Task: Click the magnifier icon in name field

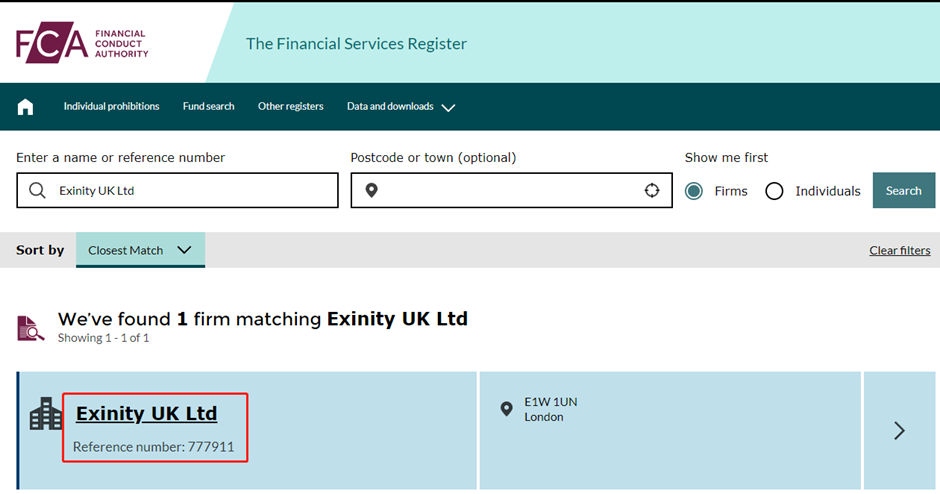Action: (x=37, y=190)
